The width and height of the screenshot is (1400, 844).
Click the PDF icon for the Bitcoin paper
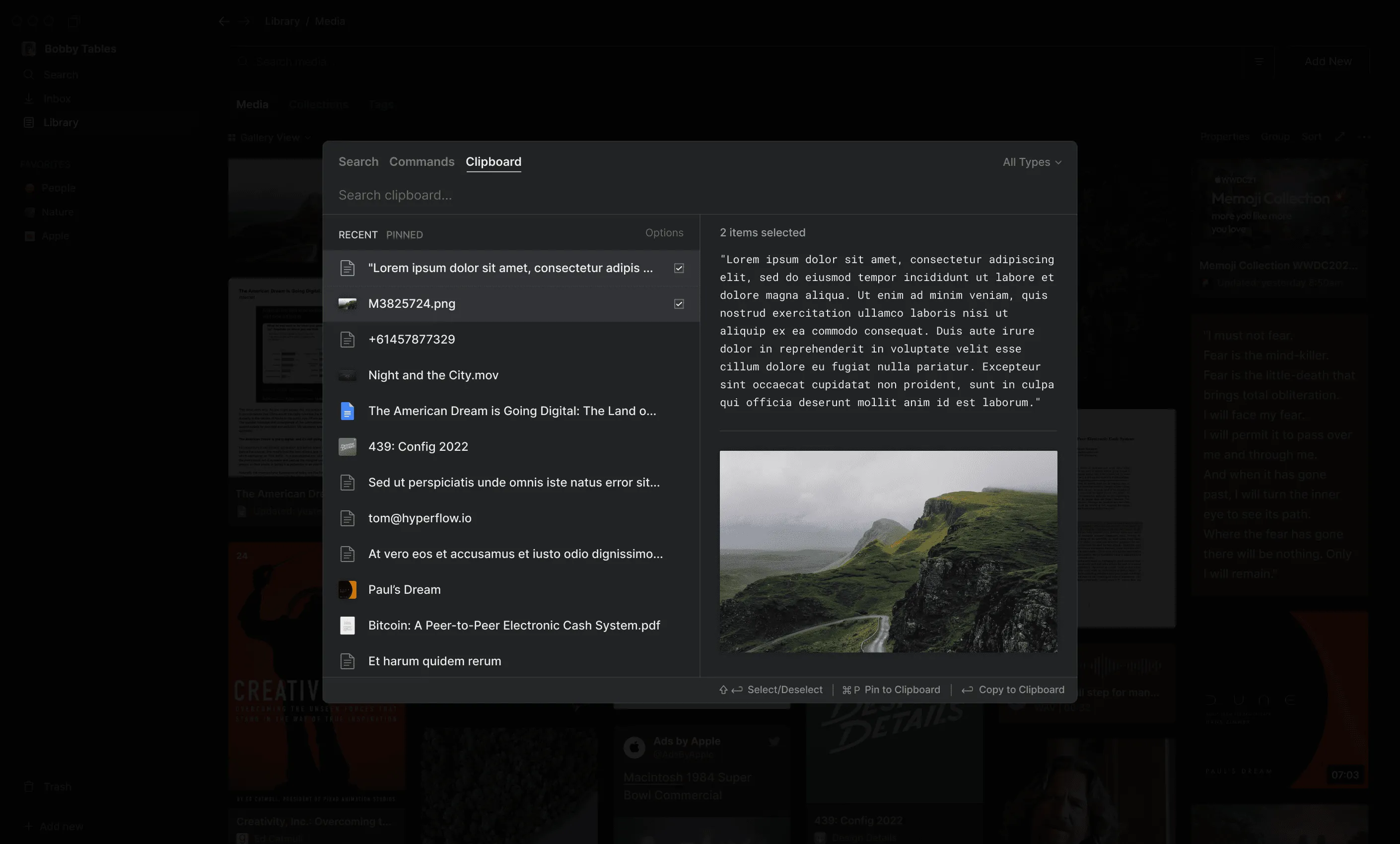347,626
